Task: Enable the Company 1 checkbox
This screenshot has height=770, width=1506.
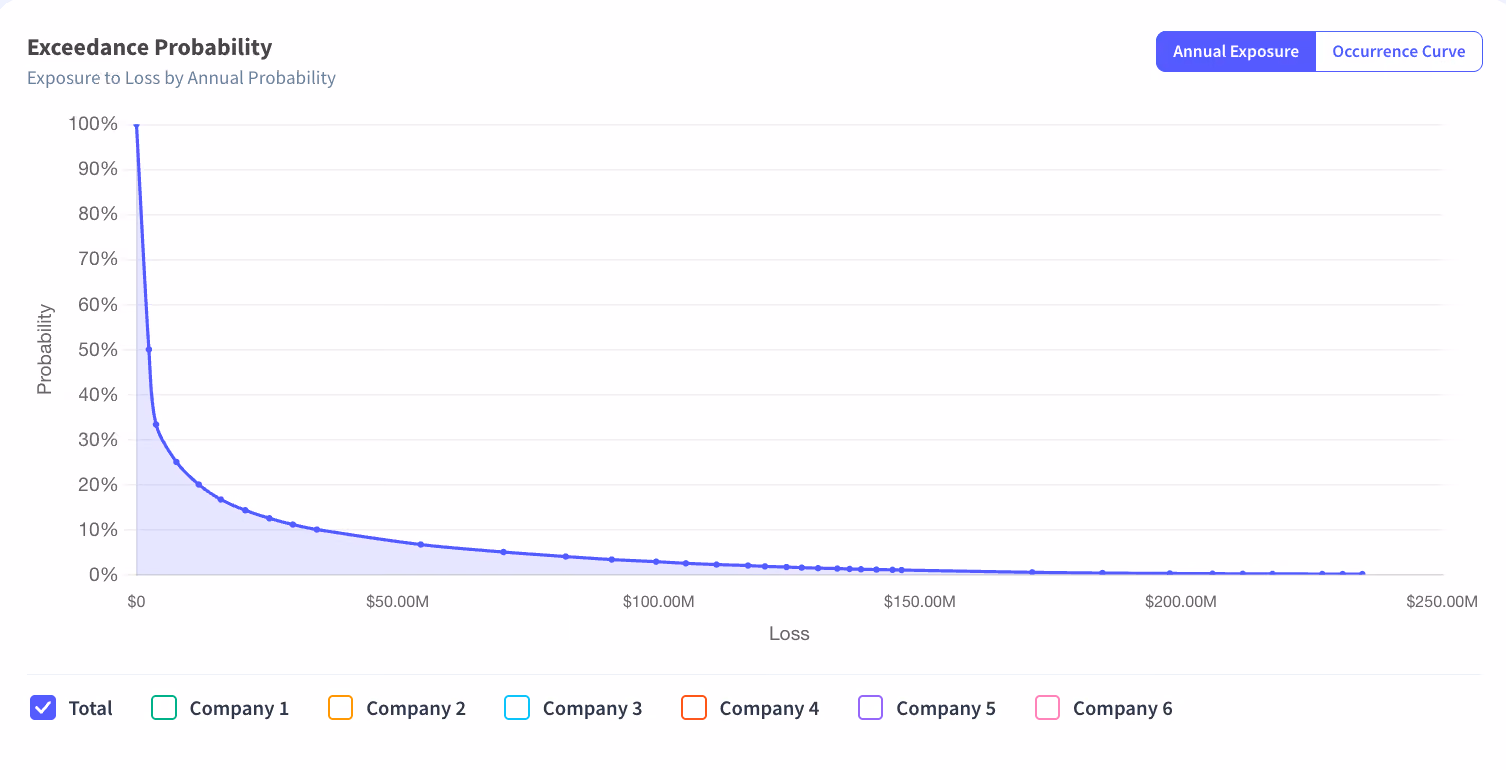Action: tap(164, 708)
